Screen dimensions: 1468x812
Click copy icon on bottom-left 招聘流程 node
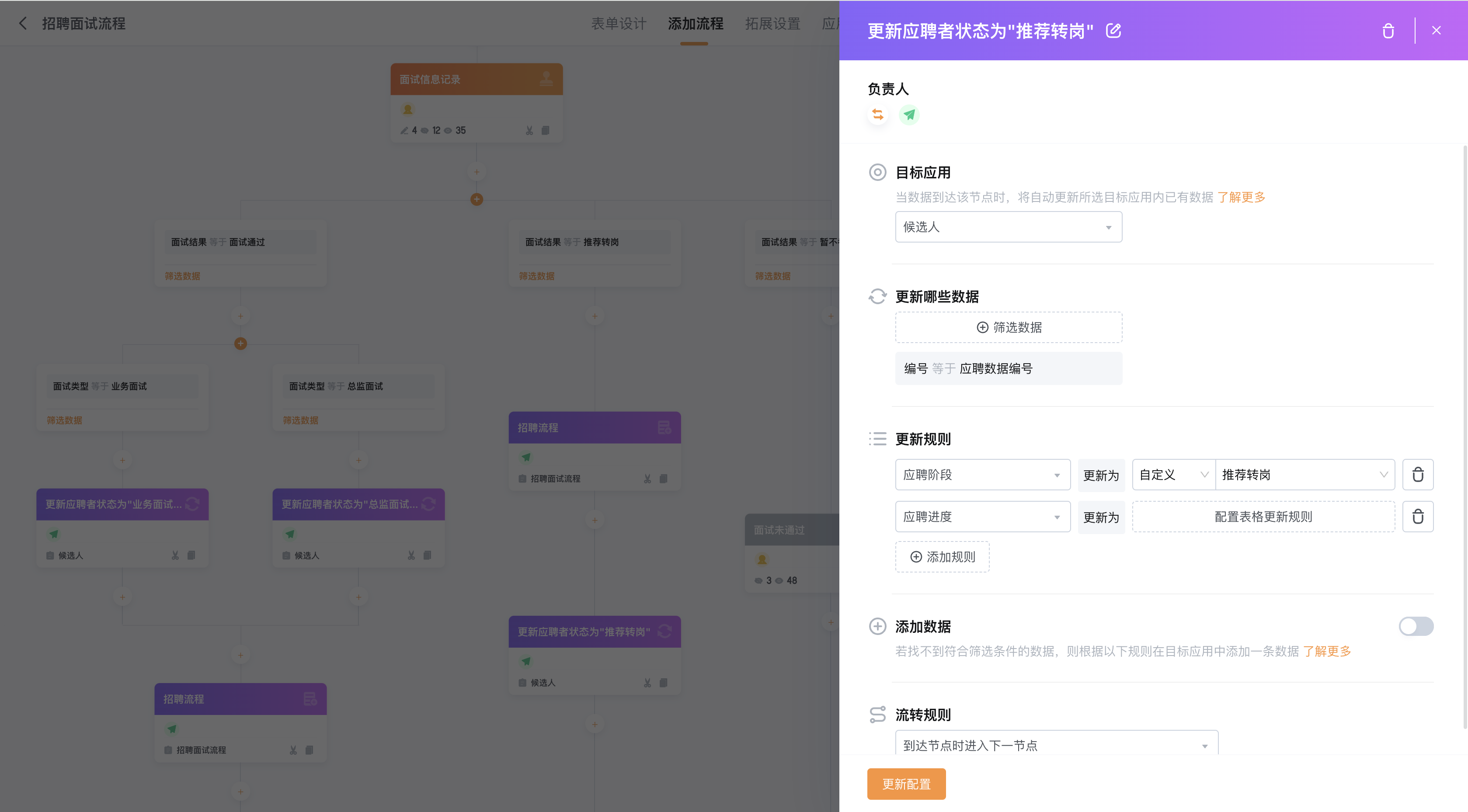click(309, 750)
